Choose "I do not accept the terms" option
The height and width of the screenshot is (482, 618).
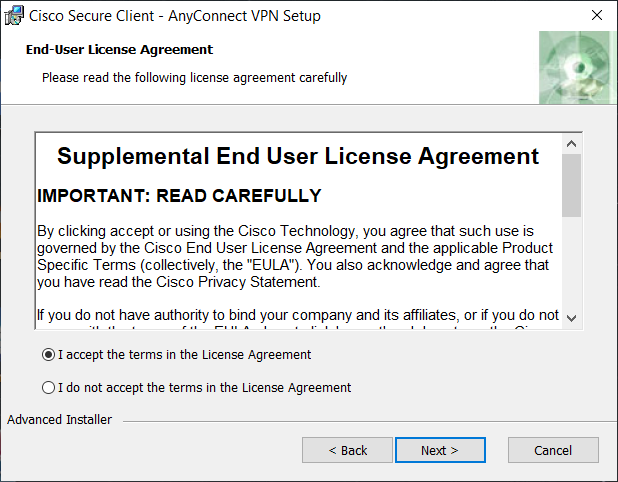point(49,388)
